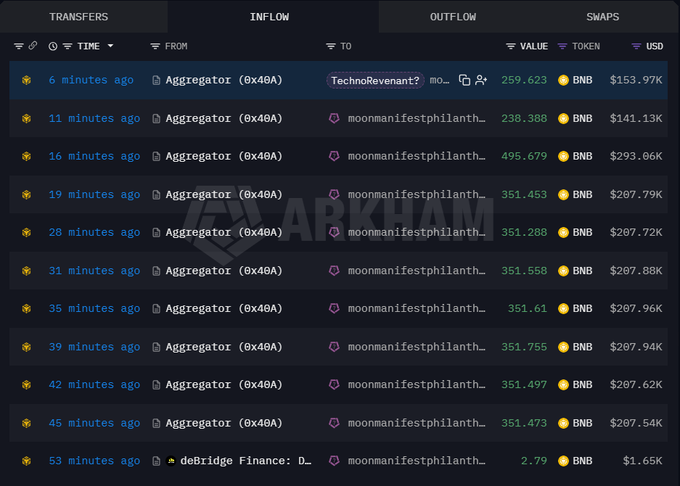Screen dimensions: 680x486
Task: Click the deBridge Finance logo icon
Action: coord(171,461)
